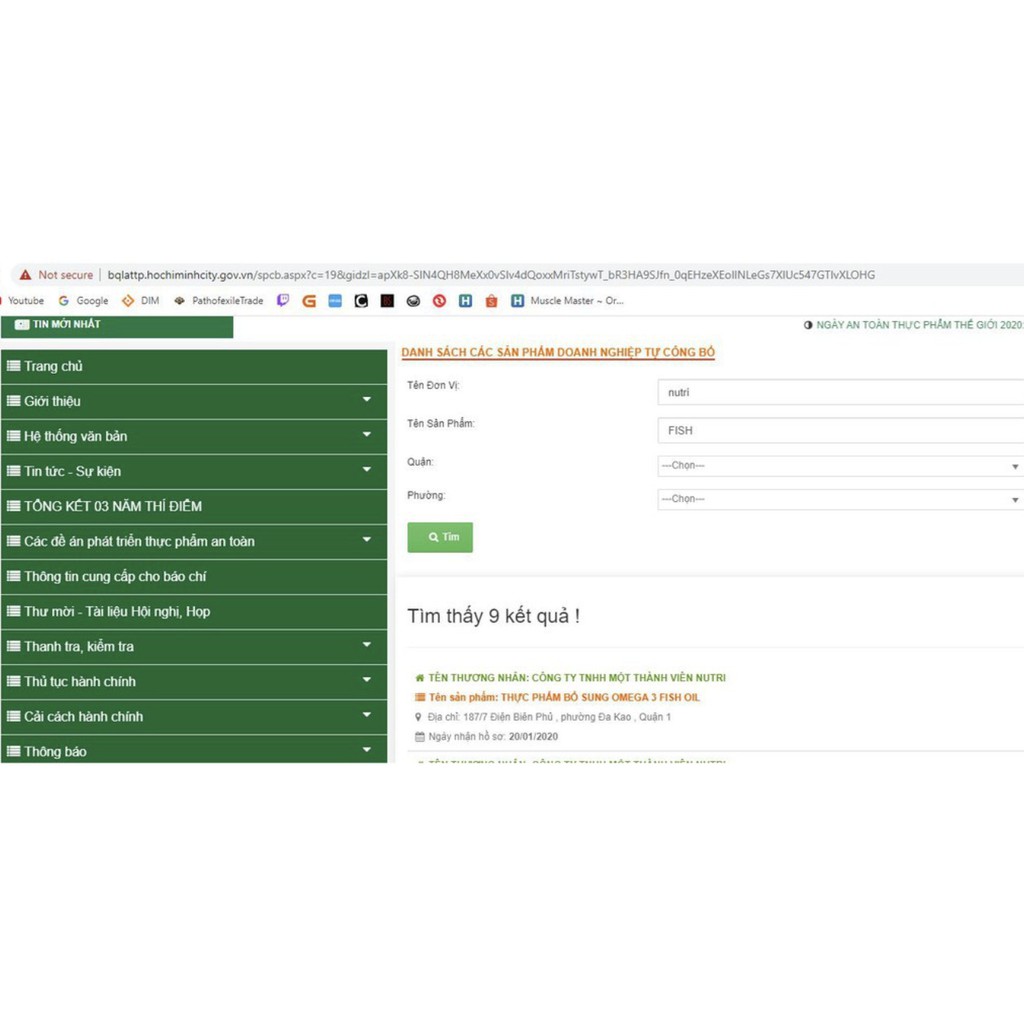The height and width of the screenshot is (1024, 1024).
Task: Open Thông tin cung cấp cho báo chí
Action: point(115,576)
